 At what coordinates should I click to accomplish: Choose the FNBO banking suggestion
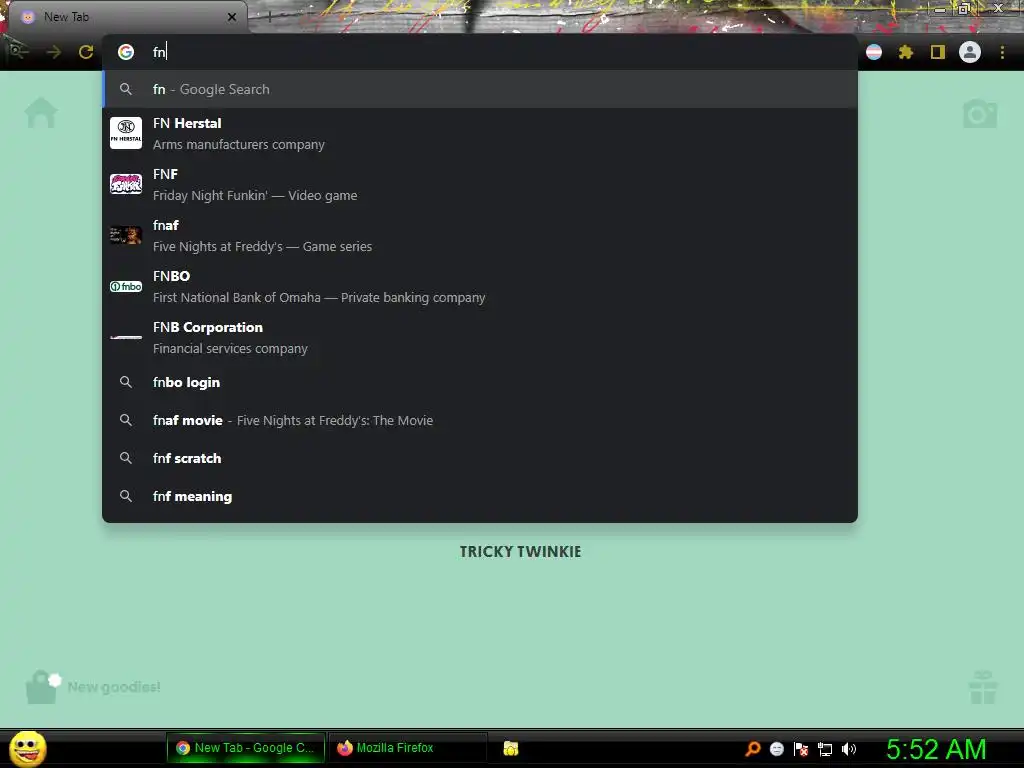[x=480, y=286]
